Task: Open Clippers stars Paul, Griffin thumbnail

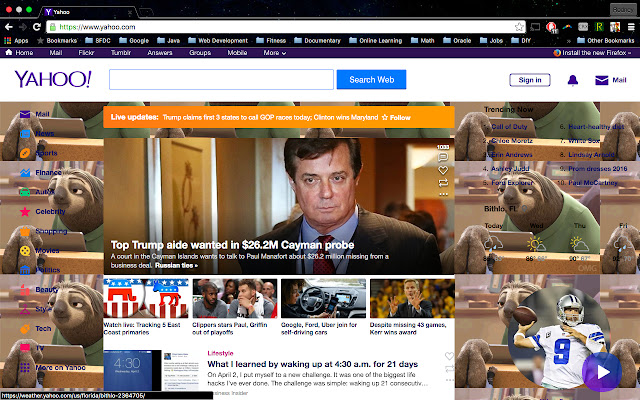Action: (235, 298)
